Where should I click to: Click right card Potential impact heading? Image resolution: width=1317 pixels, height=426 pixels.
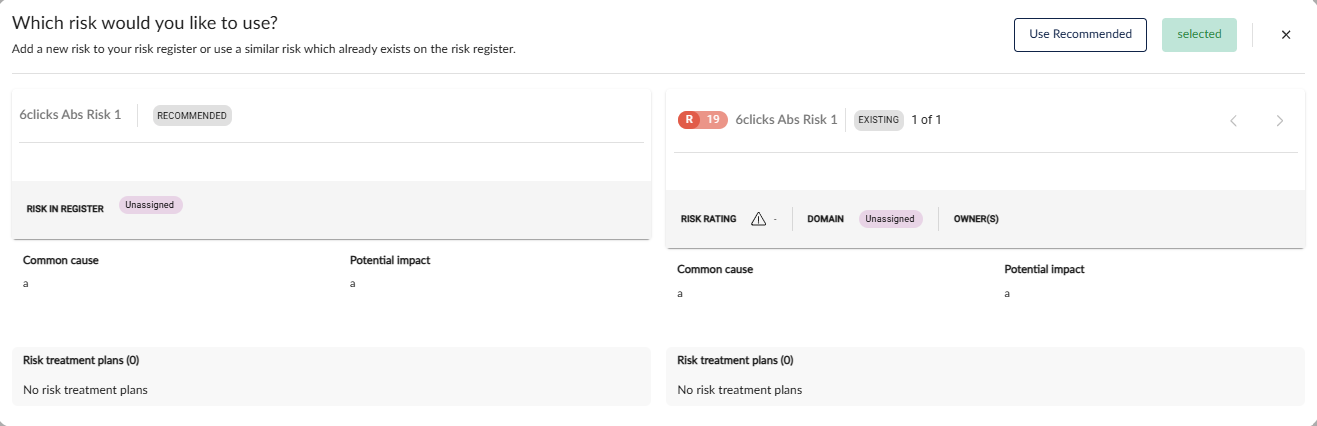click(1044, 269)
